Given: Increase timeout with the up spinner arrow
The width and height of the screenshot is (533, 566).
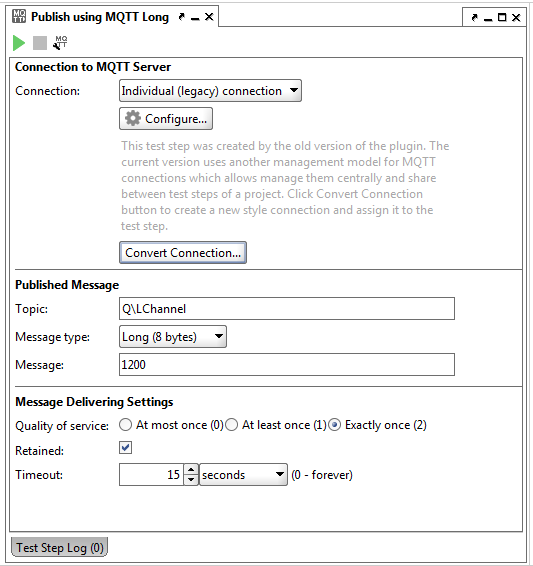Looking at the screenshot, I should pyautogui.click(x=191, y=469).
